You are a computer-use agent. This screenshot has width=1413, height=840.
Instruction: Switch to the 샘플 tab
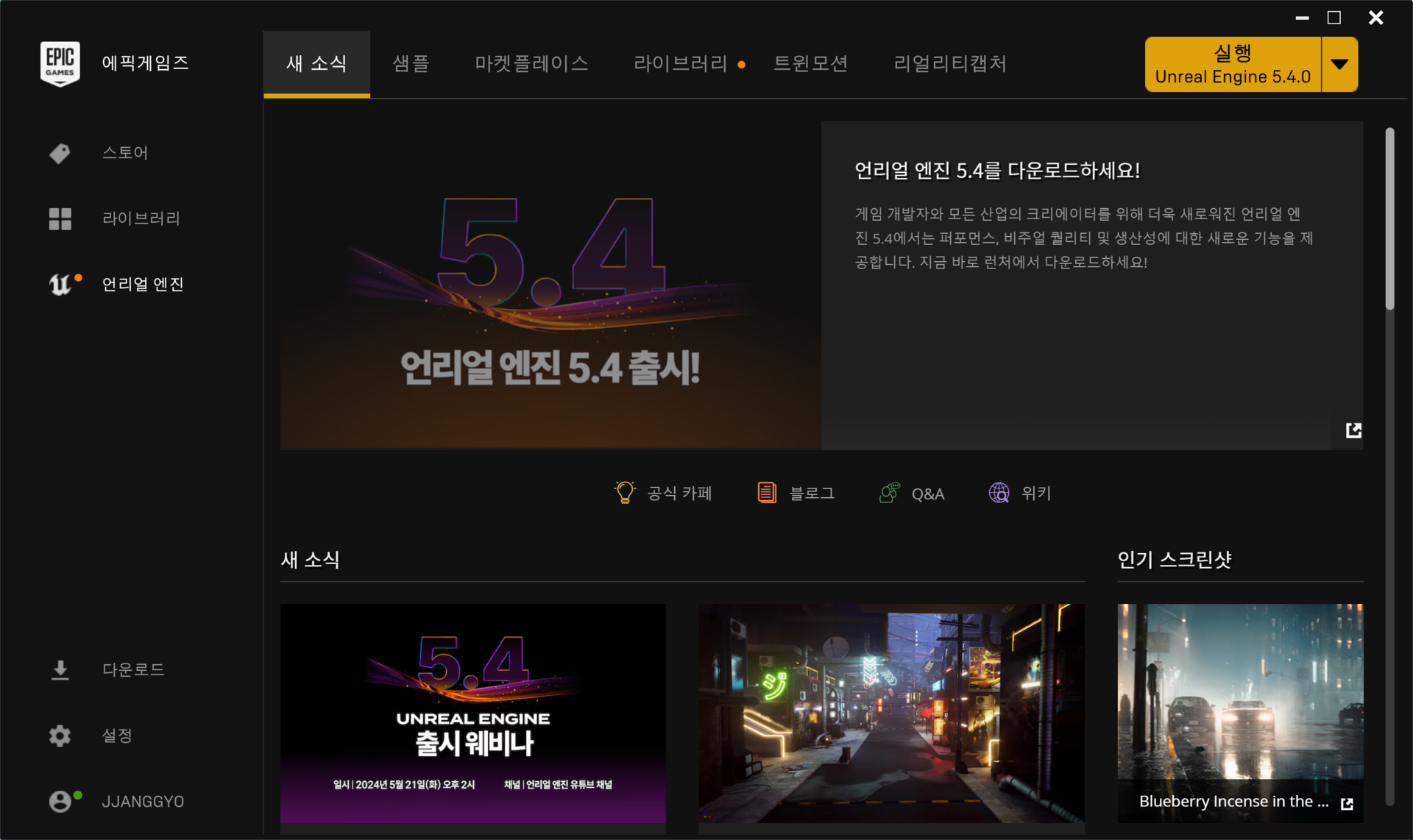411,64
